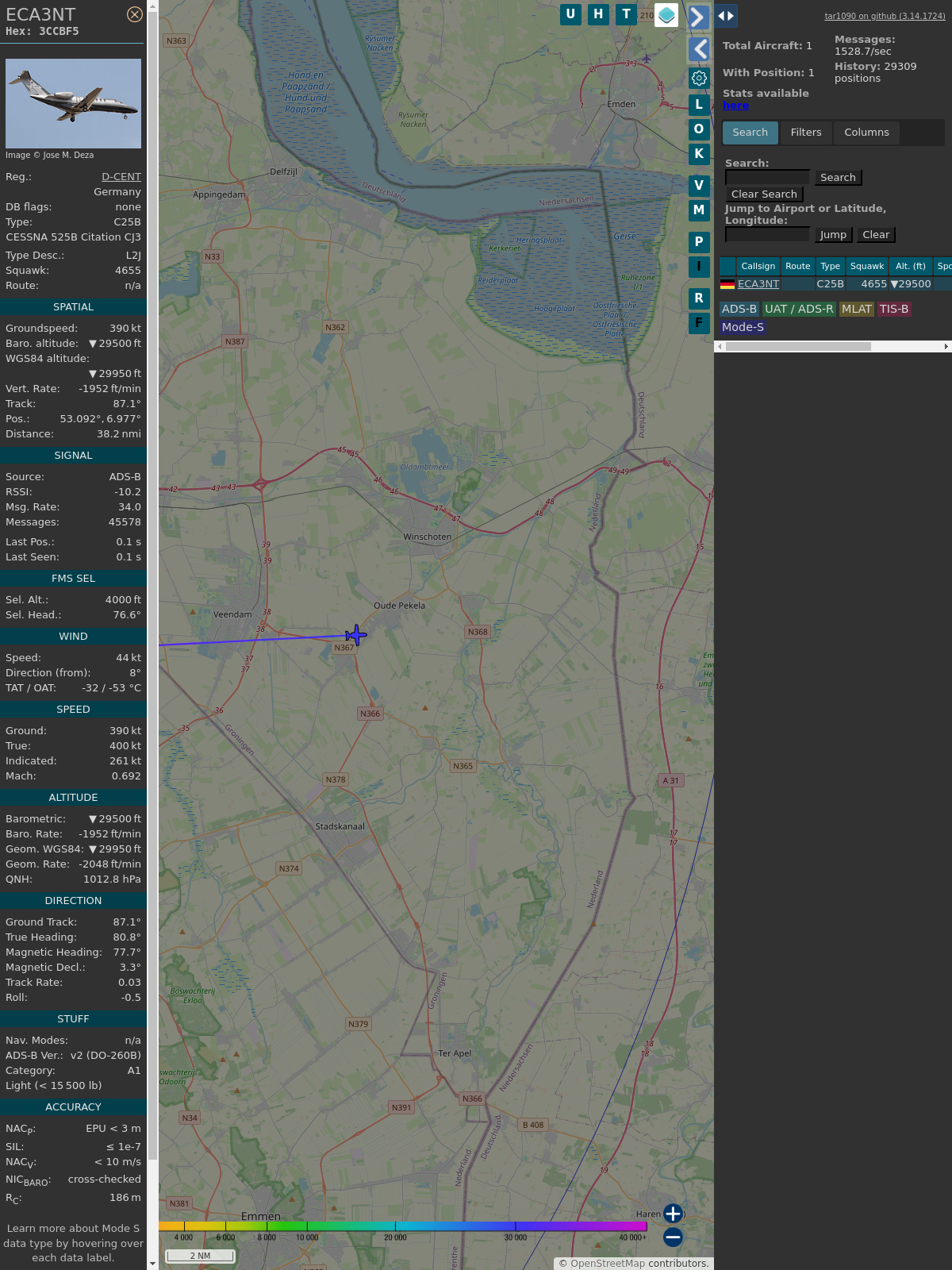Toggle the L map button
Viewport: 952px width, 1270px height.
pos(699,105)
